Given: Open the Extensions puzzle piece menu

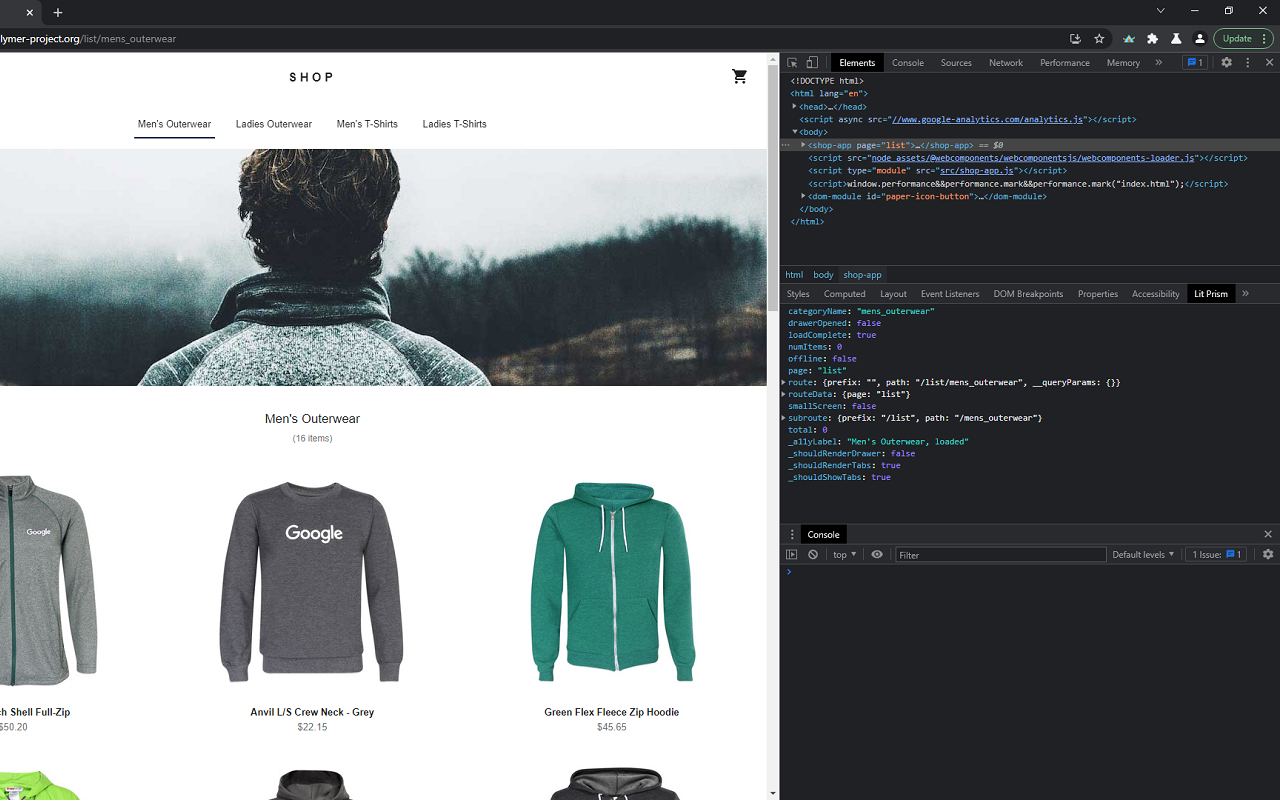Looking at the screenshot, I should click(x=1152, y=39).
